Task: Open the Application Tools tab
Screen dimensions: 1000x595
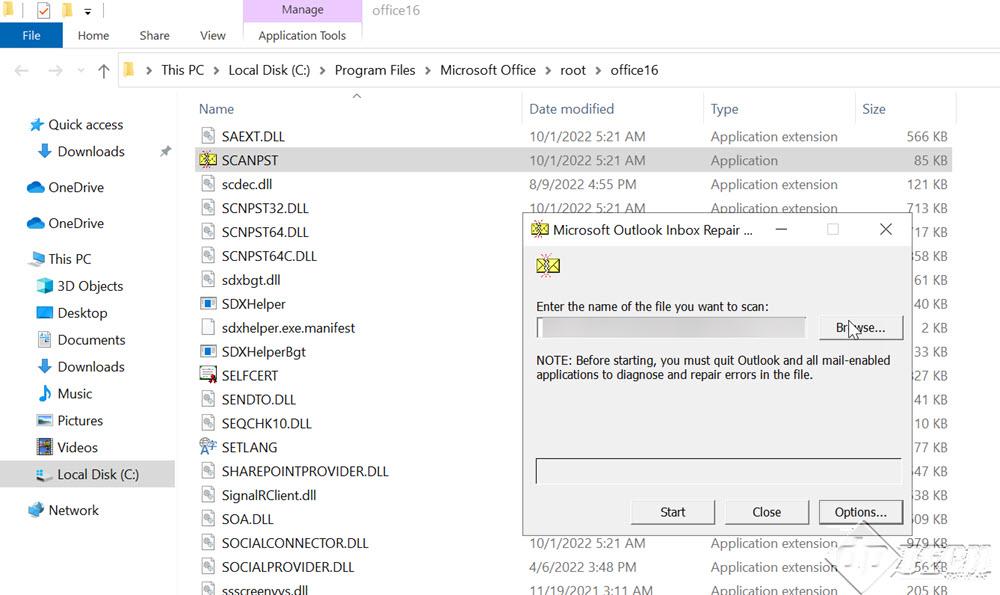Action: (x=302, y=35)
